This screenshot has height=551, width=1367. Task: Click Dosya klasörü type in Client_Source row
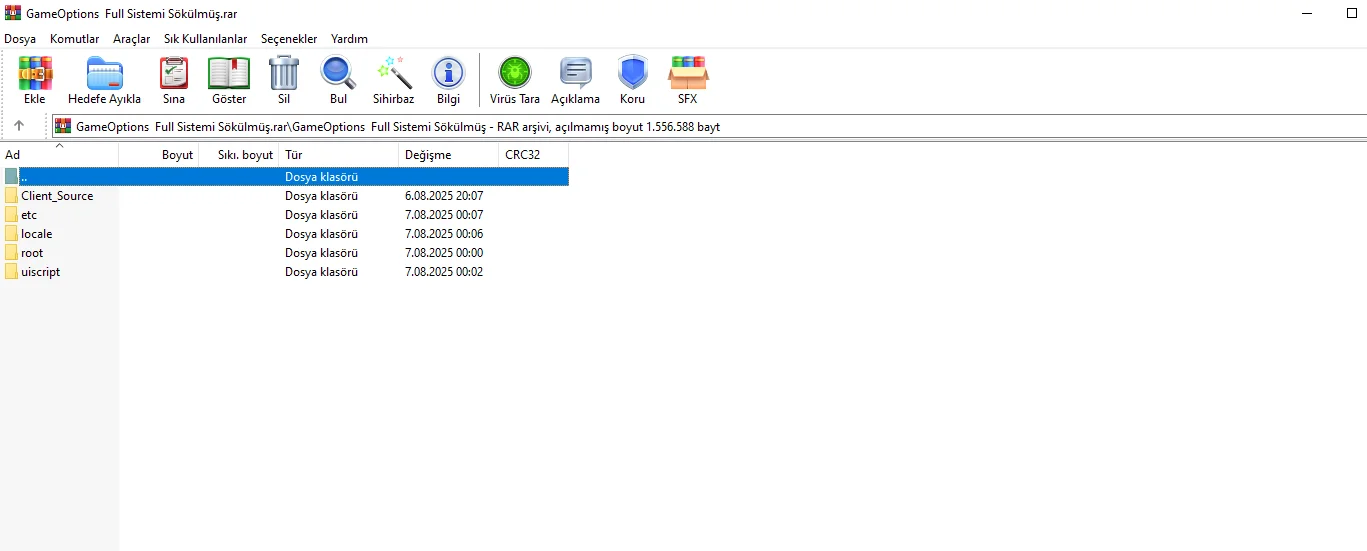(322, 196)
